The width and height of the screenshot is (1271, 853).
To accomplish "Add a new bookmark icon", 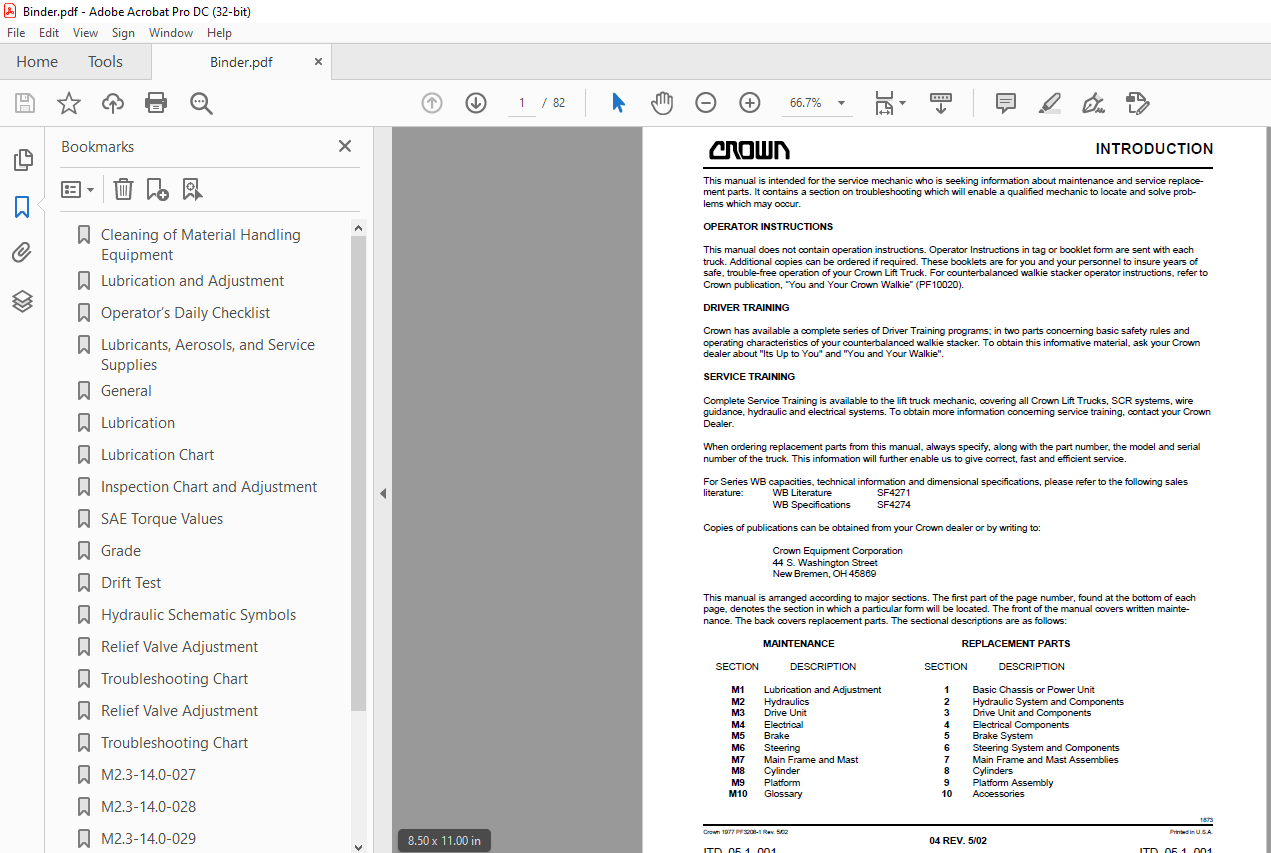I will pyautogui.click(x=157, y=189).
